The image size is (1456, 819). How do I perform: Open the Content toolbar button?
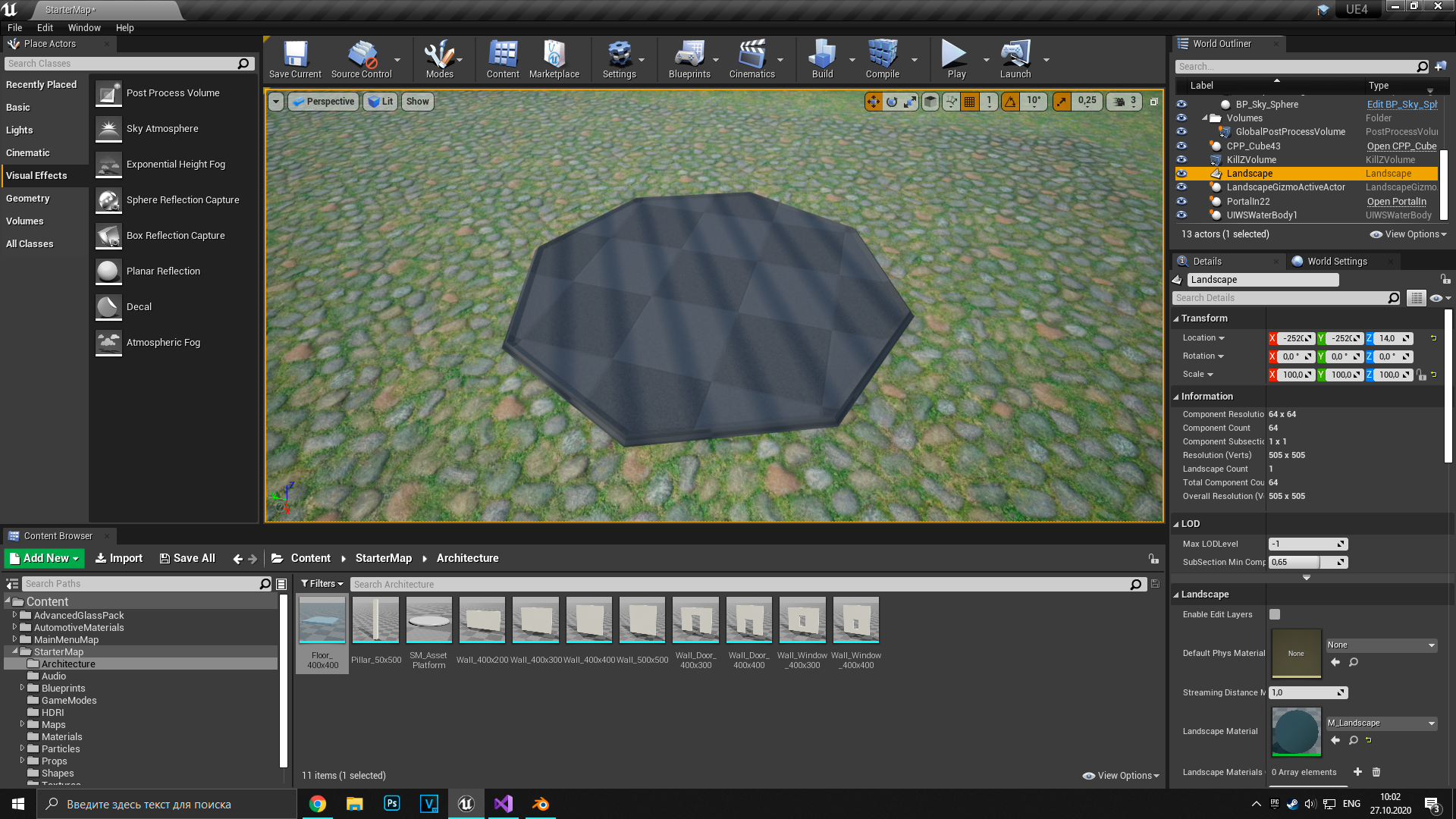tap(503, 59)
